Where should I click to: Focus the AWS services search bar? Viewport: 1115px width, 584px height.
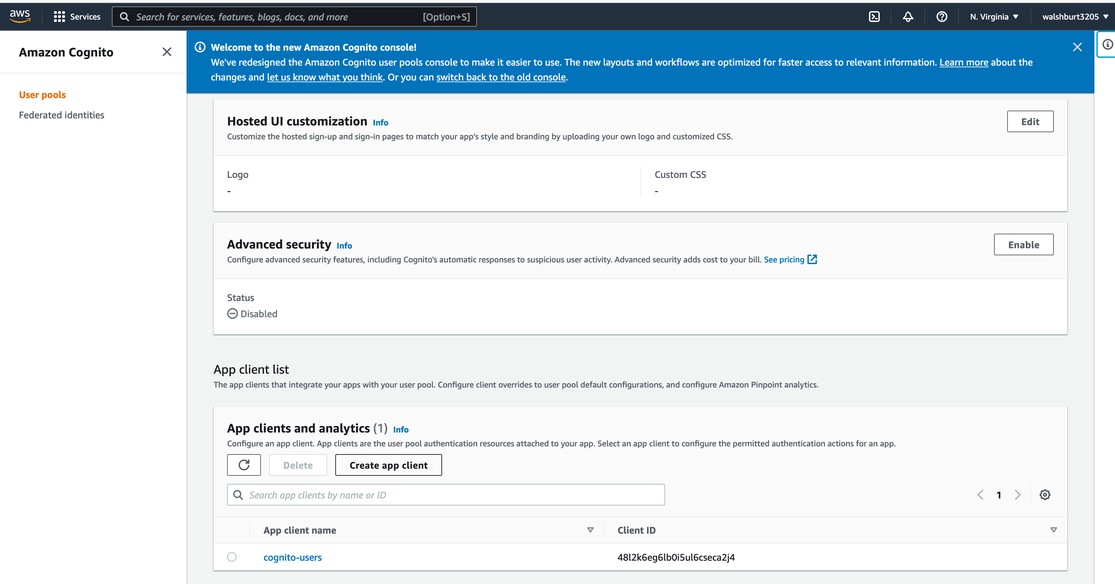[x=294, y=16]
